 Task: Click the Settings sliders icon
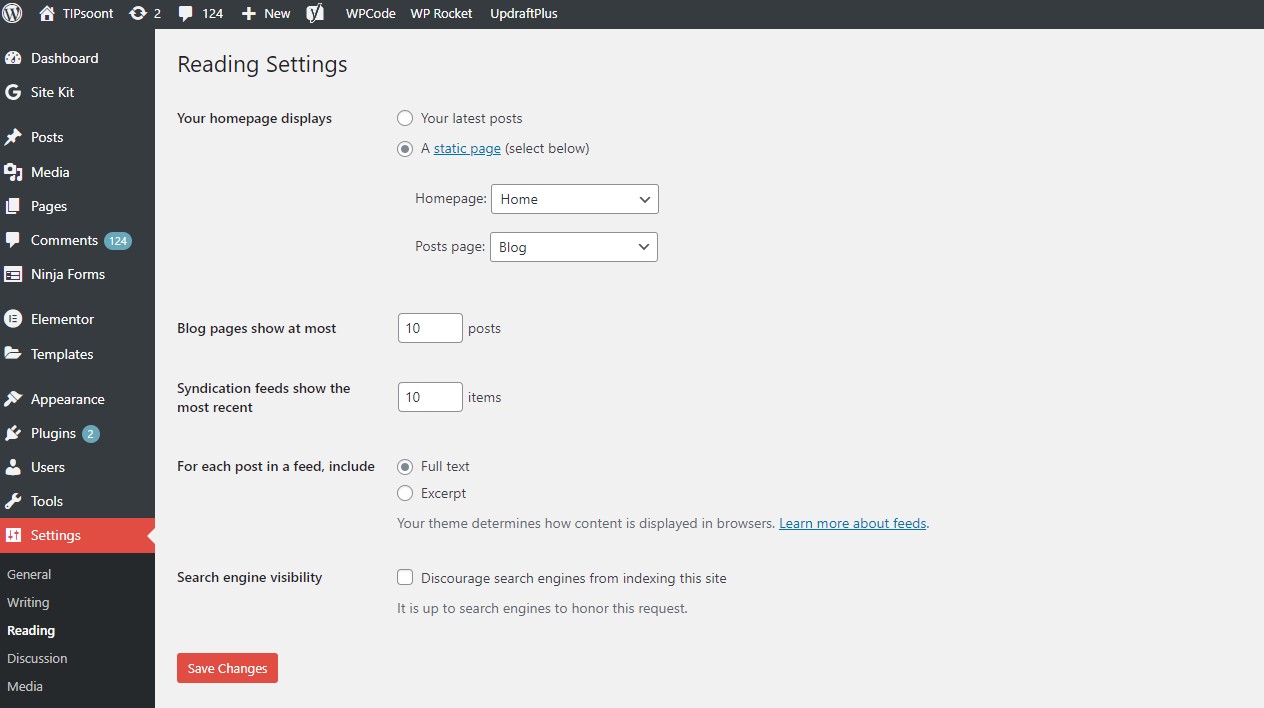13,535
